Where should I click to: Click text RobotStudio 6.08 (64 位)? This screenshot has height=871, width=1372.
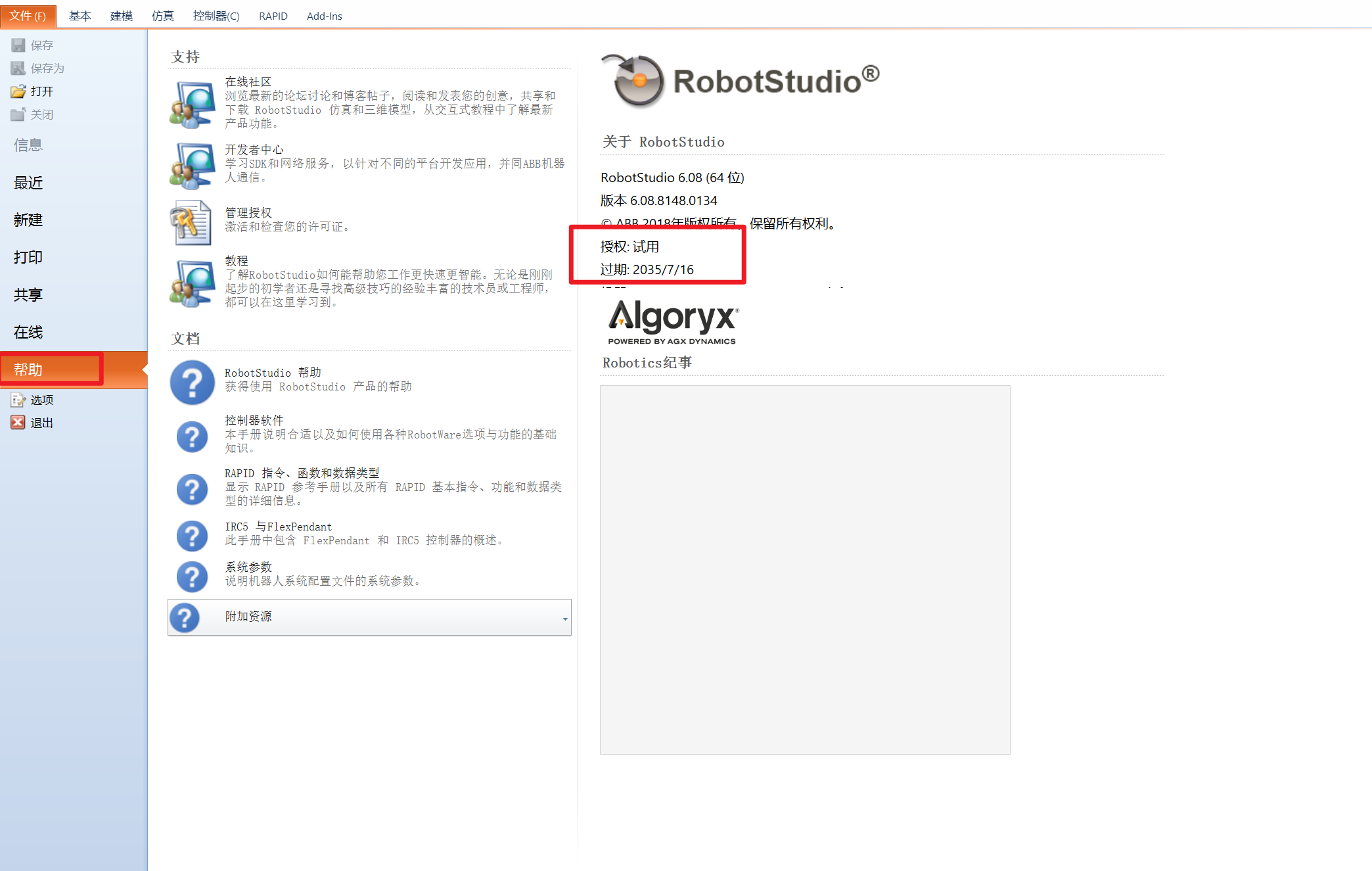click(x=672, y=177)
